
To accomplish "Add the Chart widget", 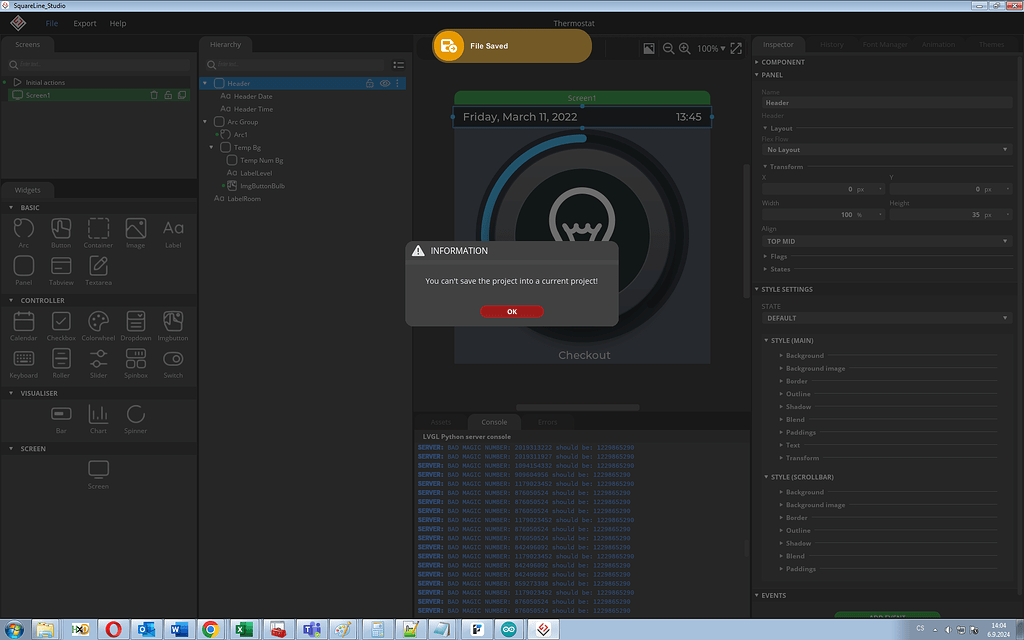I will [98, 419].
